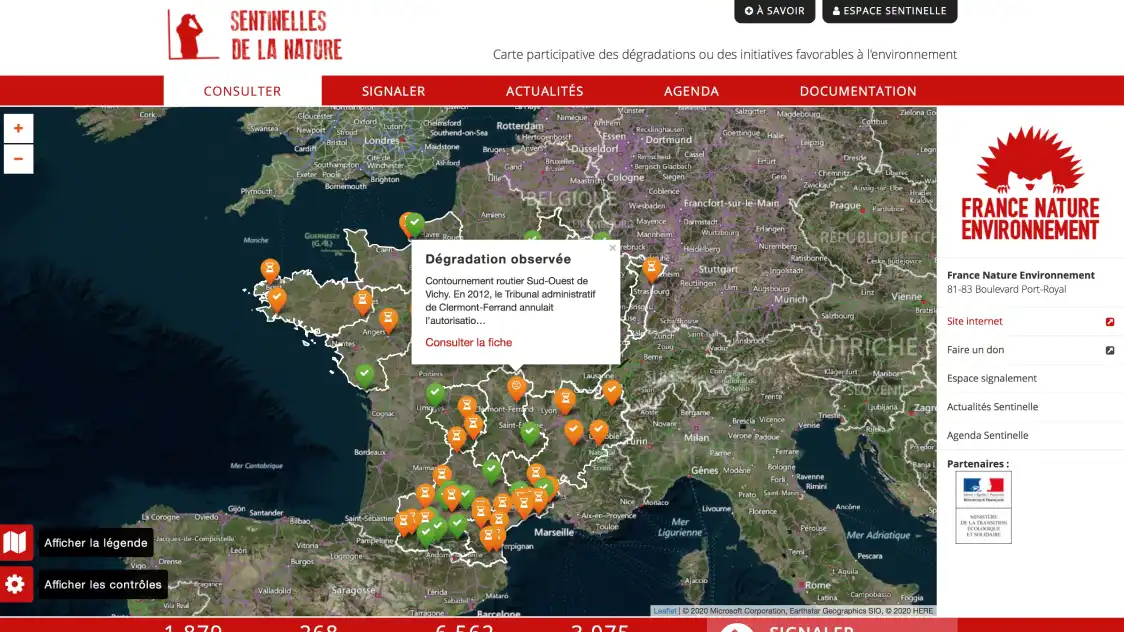Screen dimensions: 1124x632
Task: Follow the Consulter la fiche link
Action: [x=469, y=343]
